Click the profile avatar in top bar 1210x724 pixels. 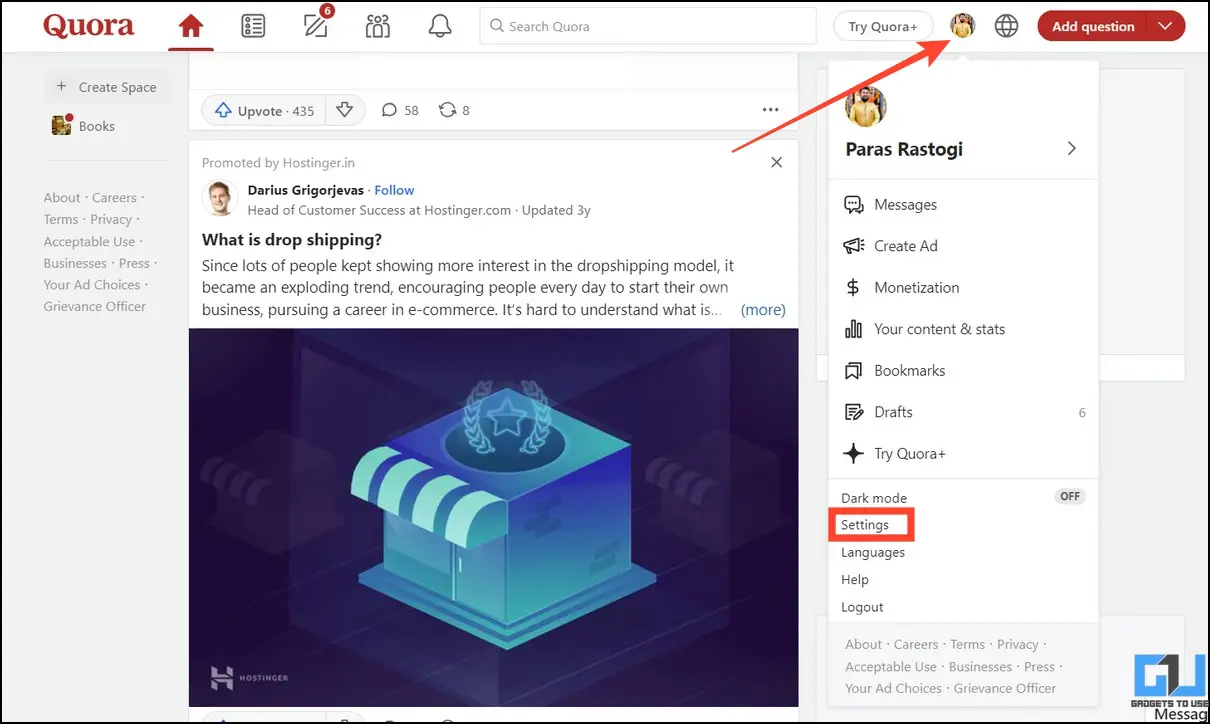[x=962, y=26]
